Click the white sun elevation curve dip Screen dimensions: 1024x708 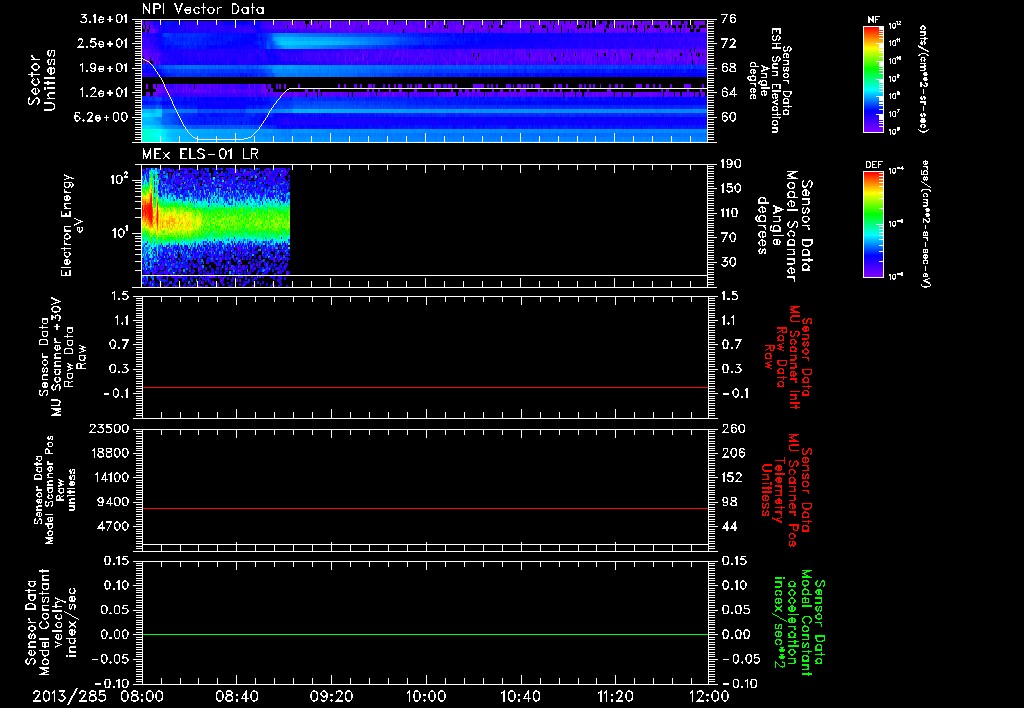click(222, 138)
